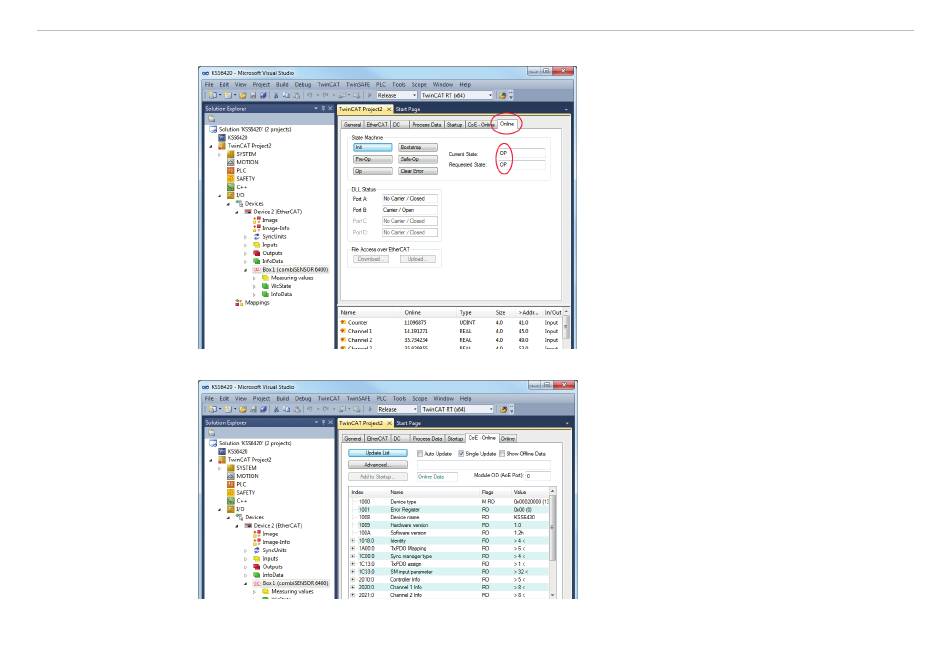Image resolution: width=950 pixels, height=665 pixels.
Task: Collapse Device 2 (EtherCAT) in upper window tree
Action: [x=238, y=212]
